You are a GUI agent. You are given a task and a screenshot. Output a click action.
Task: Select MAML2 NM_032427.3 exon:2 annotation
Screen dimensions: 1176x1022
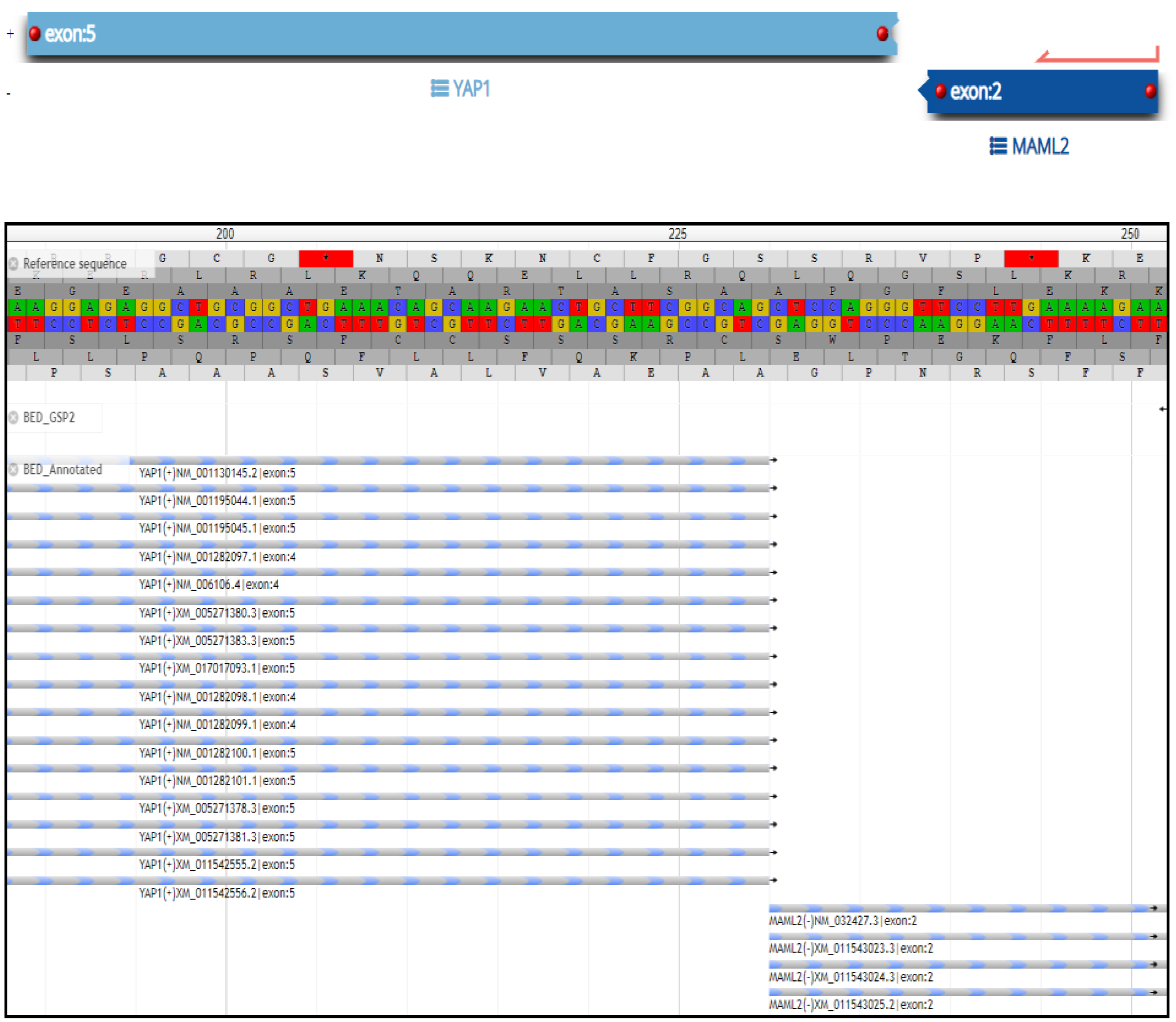843,920
